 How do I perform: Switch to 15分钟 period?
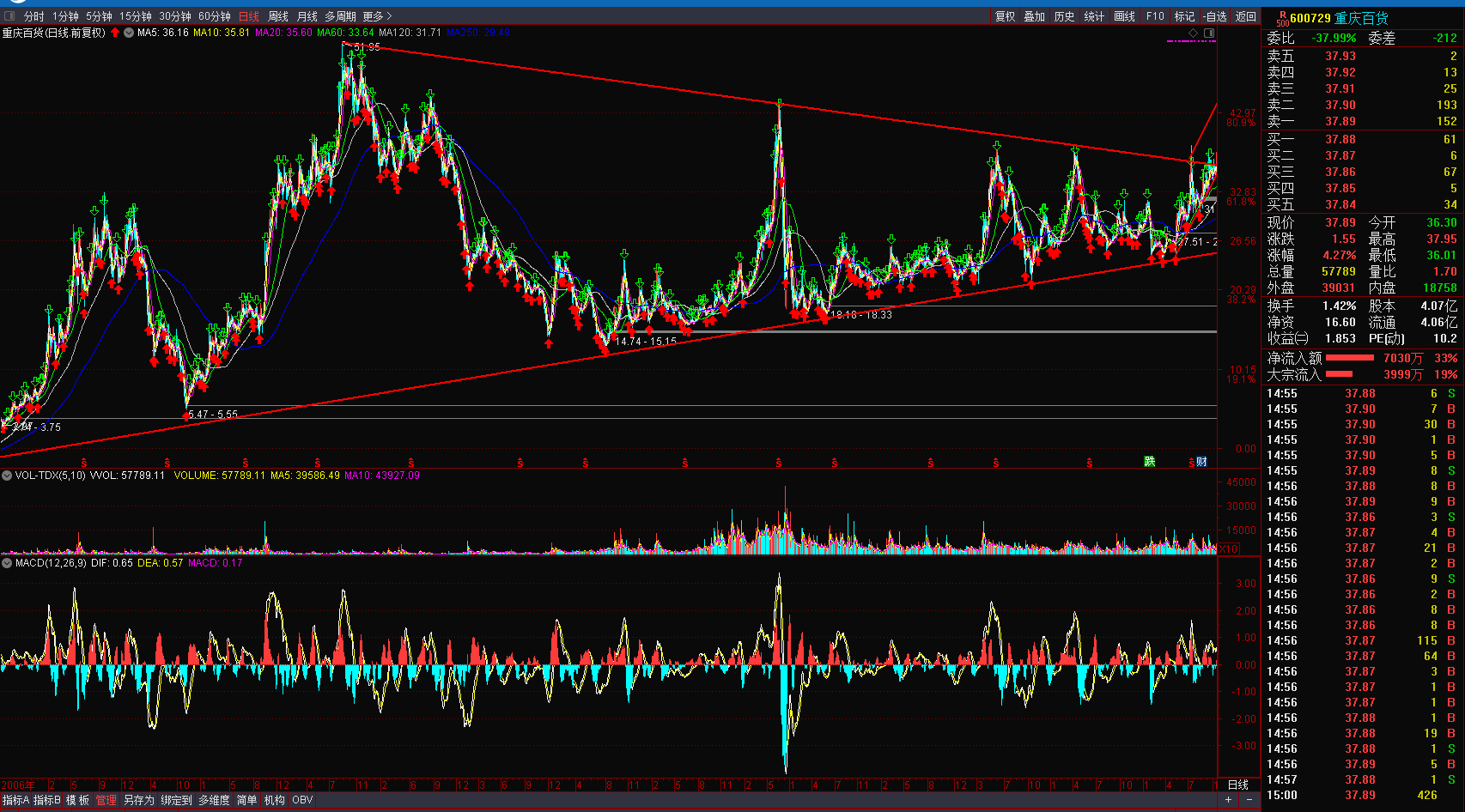coord(136,16)
